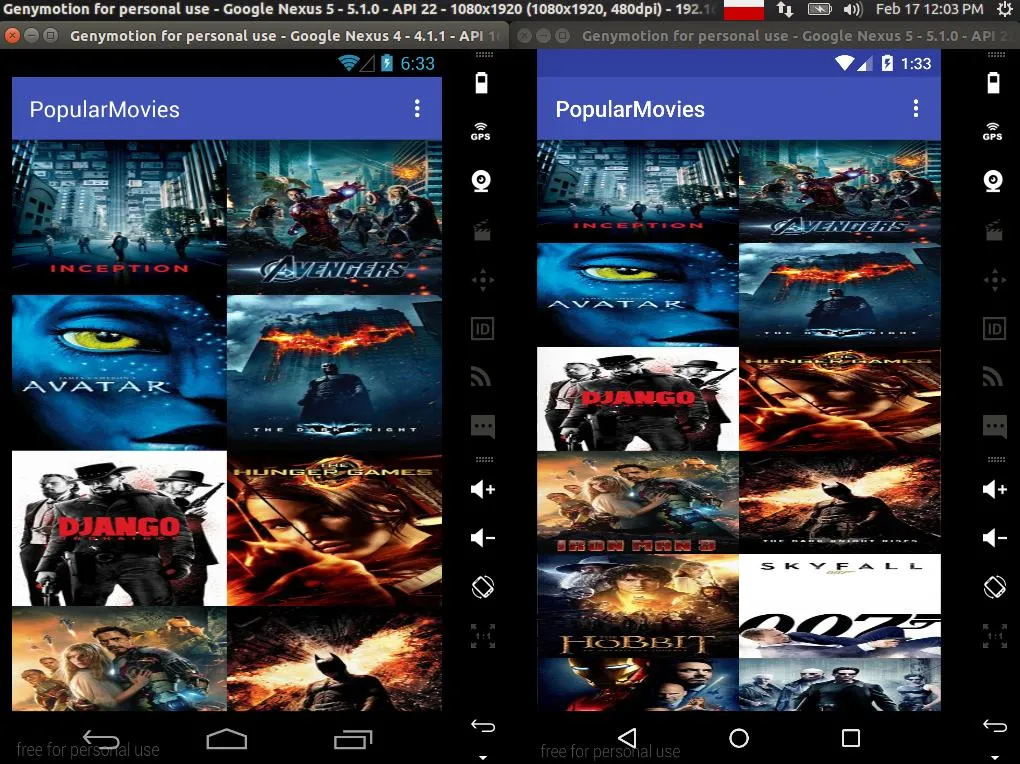Open The Dark Knight Rises poster in Nexus 5
The height and width of the screenshot is (764, 1020).
840,502
